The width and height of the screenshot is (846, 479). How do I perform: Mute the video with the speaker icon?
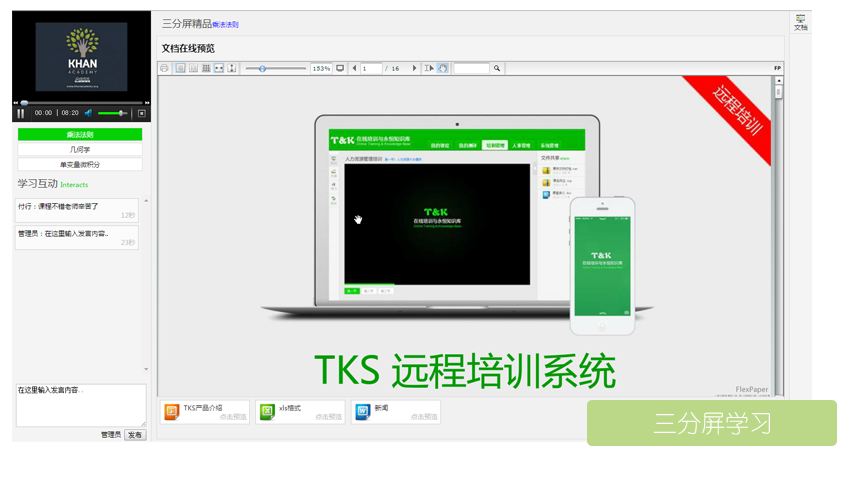click(88, 113)
